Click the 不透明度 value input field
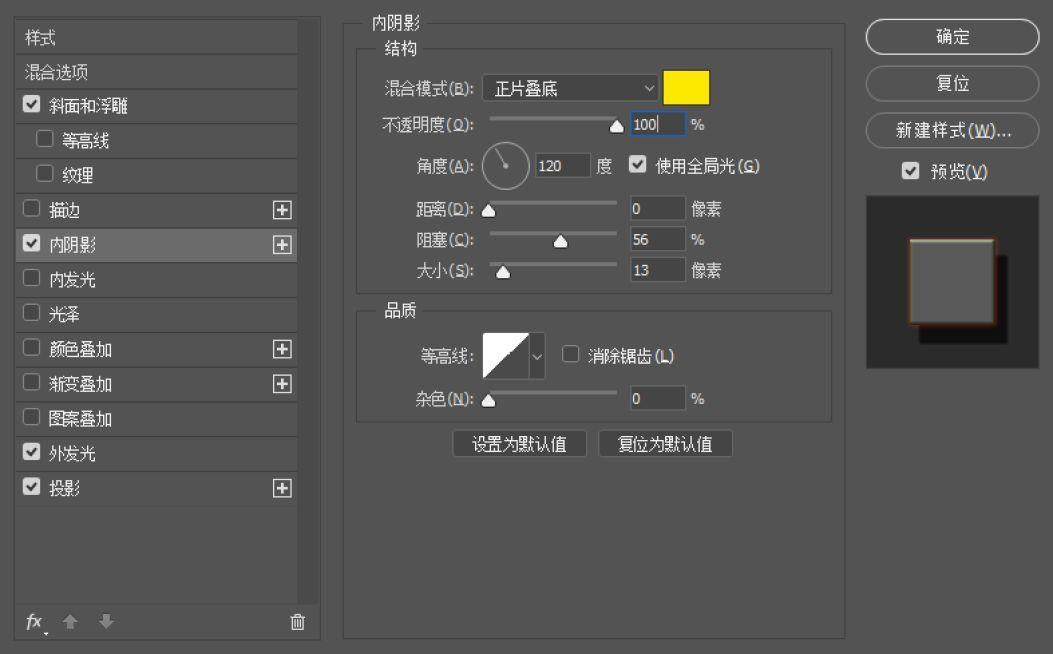The image size is (1053, 654). click(x=657, y=124)
